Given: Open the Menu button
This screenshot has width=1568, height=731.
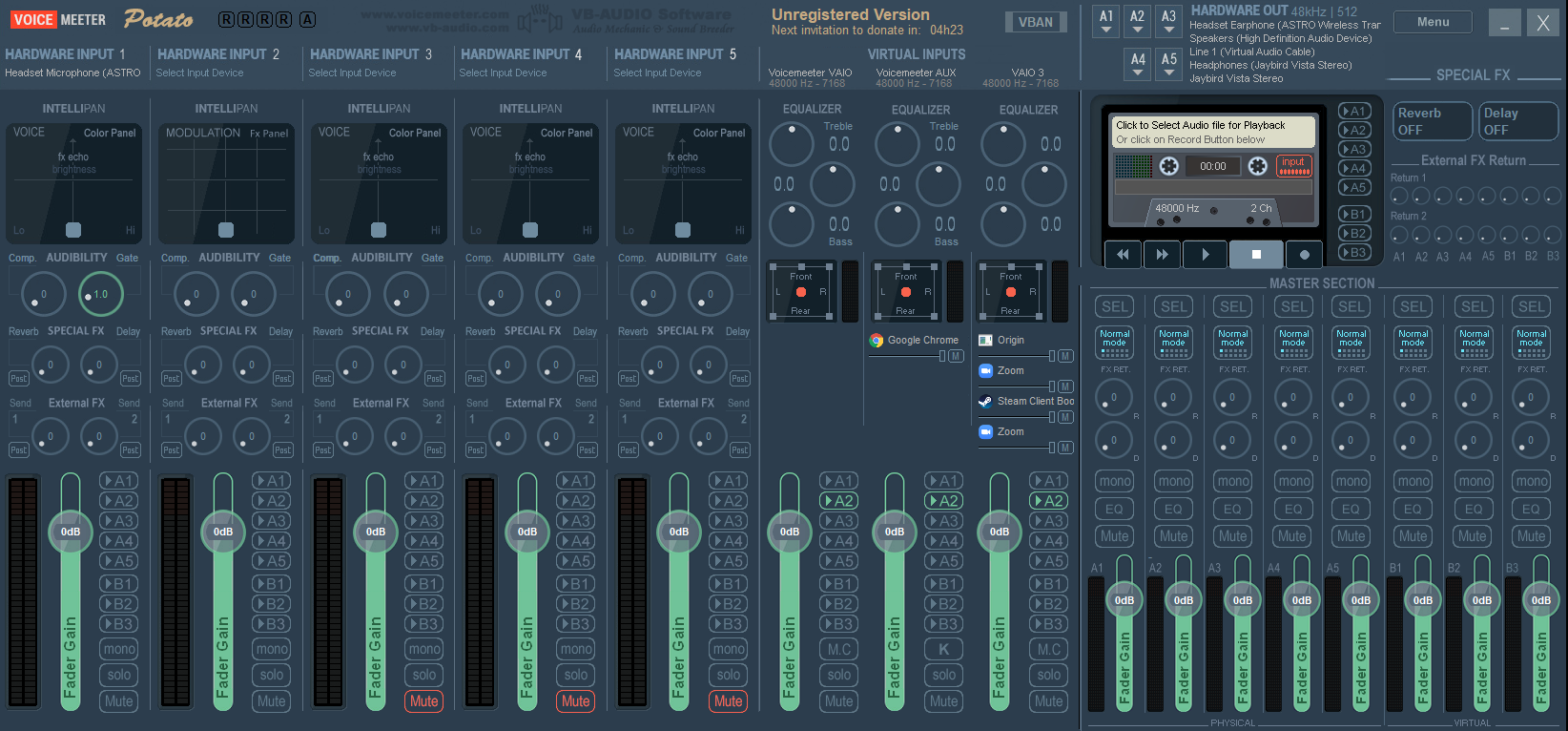Looking at the screenshot, I should pos(1433,22).
